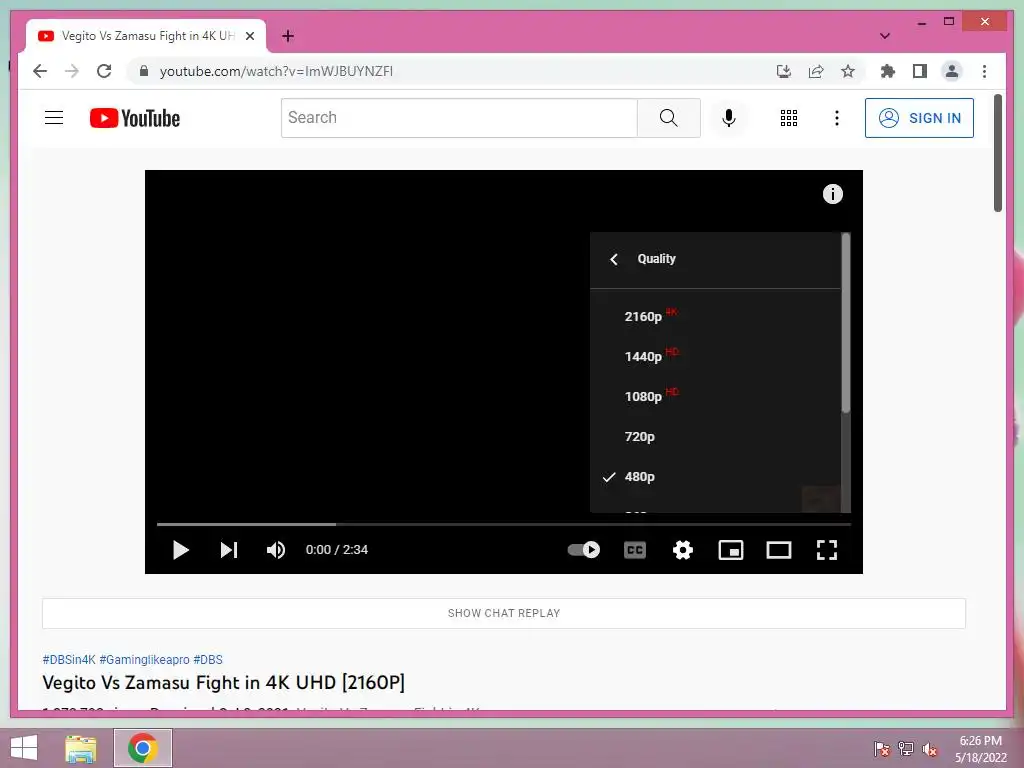Image resolution: width=1024 pixels, height=768 pixels.
Task: Close the Vegito Vs Zamasu tab
Action: pos(249,36)
